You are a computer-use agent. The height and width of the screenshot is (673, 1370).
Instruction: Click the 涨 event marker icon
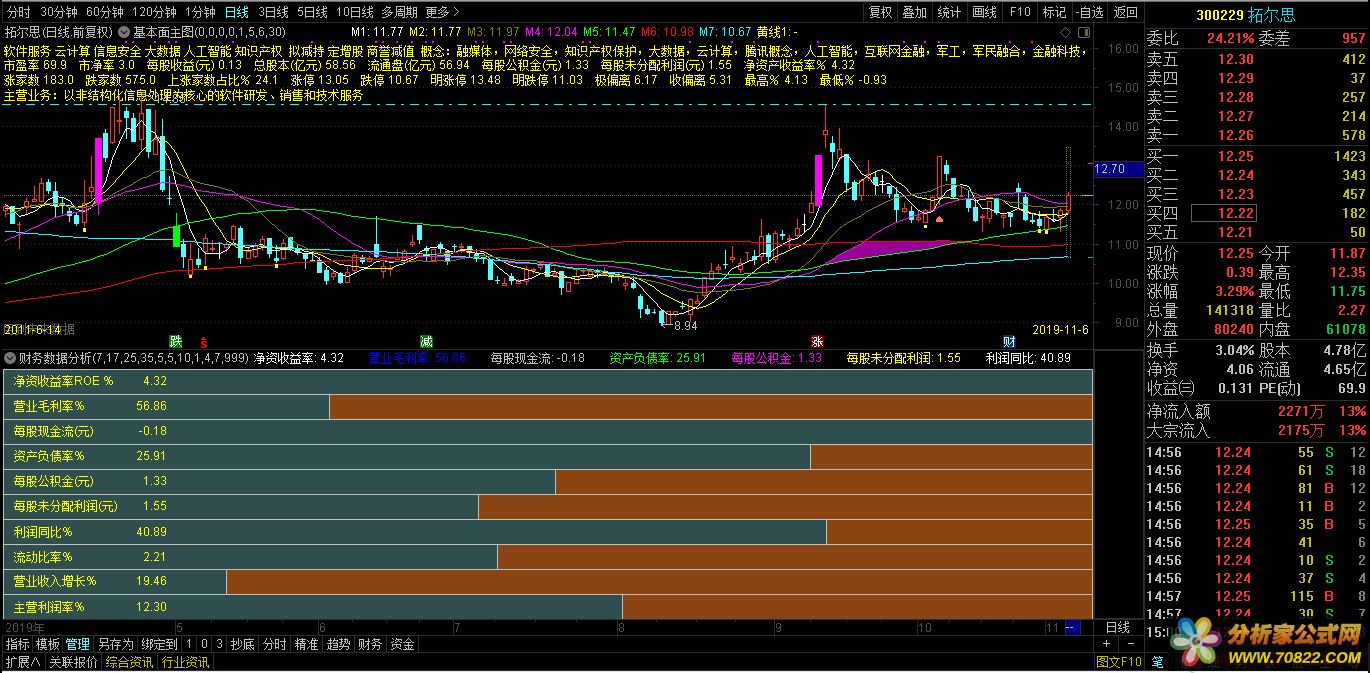tap(817, 341)
